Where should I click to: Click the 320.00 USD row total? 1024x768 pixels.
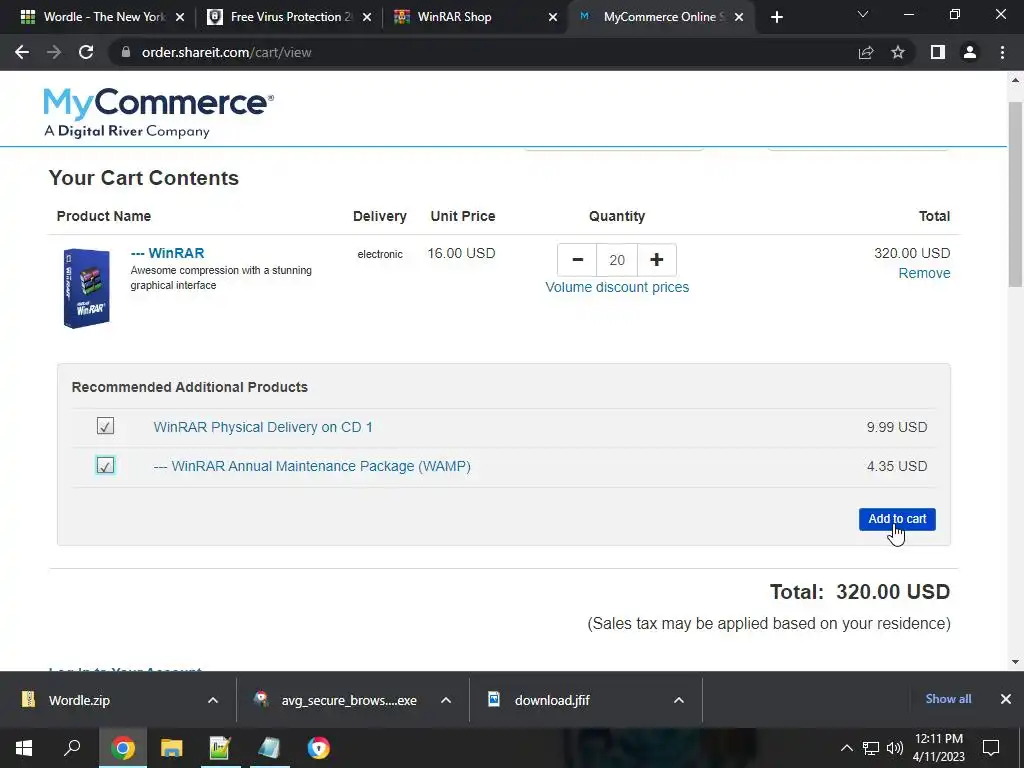point(912,253)
